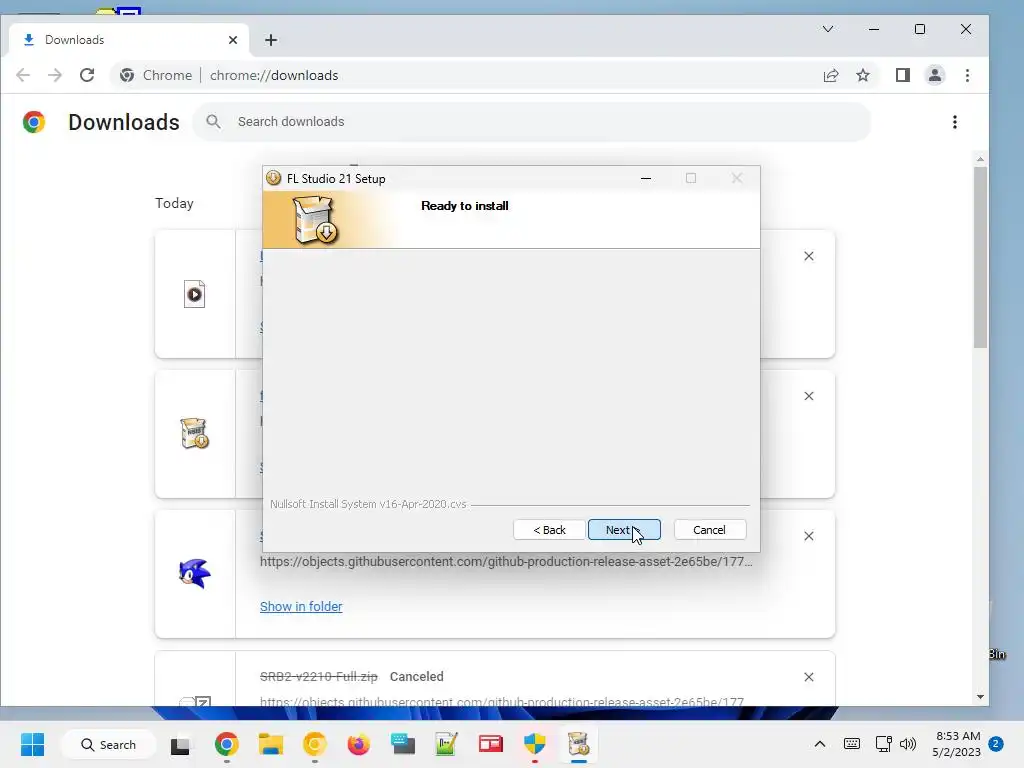Minimize the FL Studio 21 Setup dialog
The height and width of the screenshot is (768, 1024).
coord(646,178)
